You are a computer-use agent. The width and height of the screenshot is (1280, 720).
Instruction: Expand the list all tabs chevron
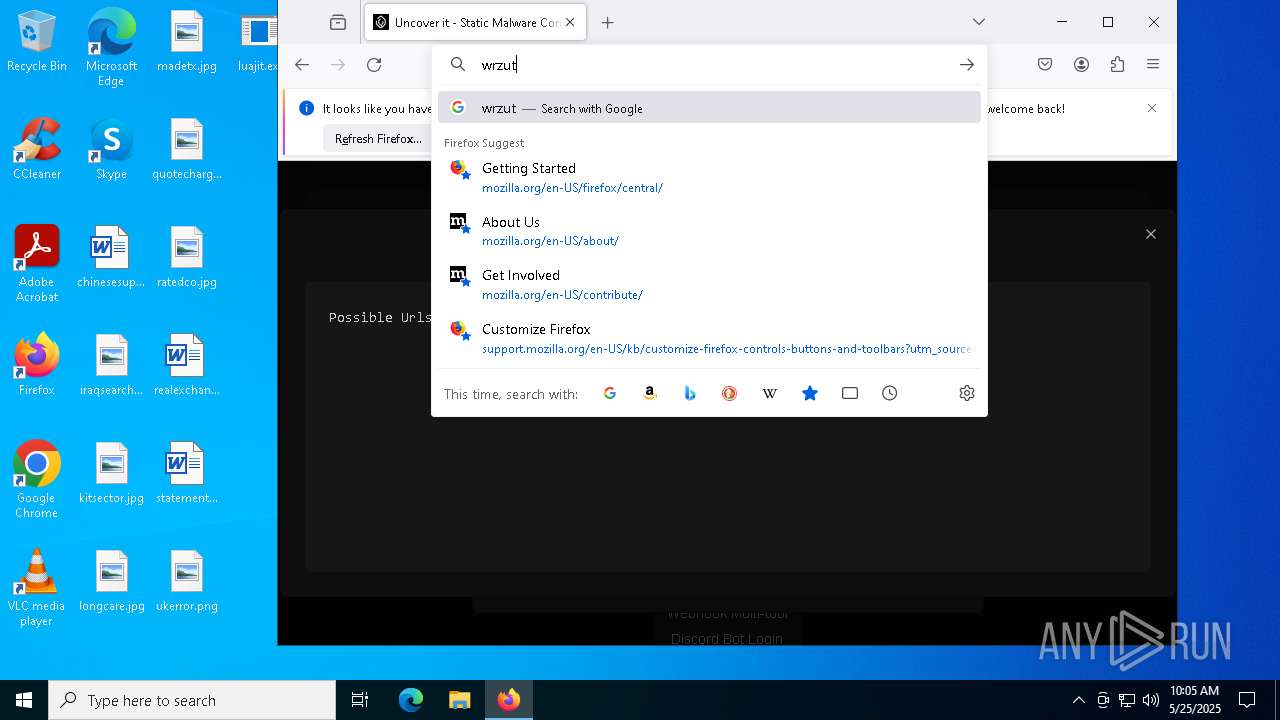[979, 22]
